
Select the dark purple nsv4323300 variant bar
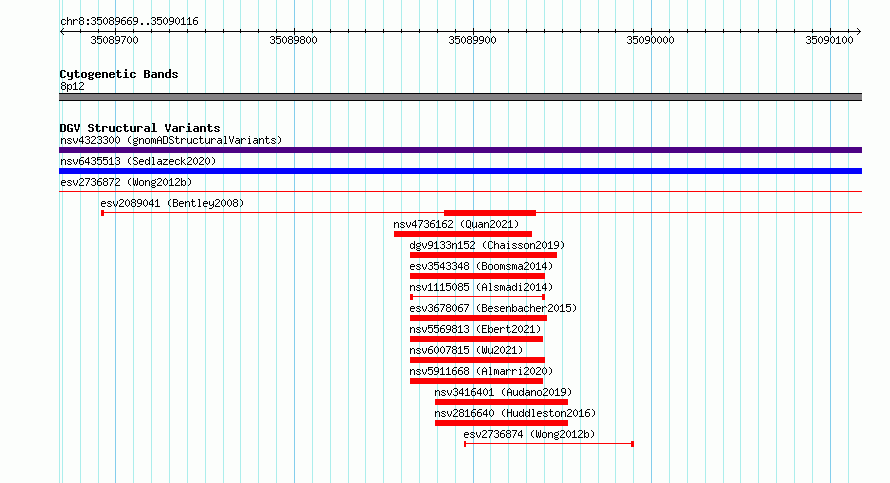[460, 150]
